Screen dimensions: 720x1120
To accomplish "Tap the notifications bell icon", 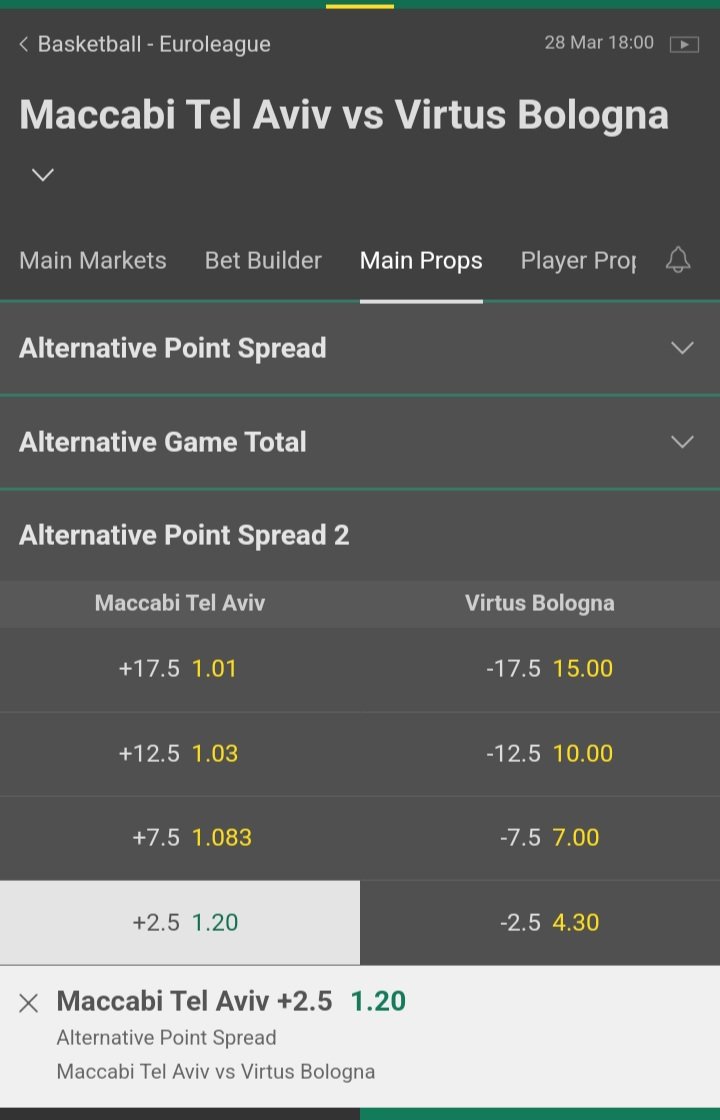I will click(678, 261).
